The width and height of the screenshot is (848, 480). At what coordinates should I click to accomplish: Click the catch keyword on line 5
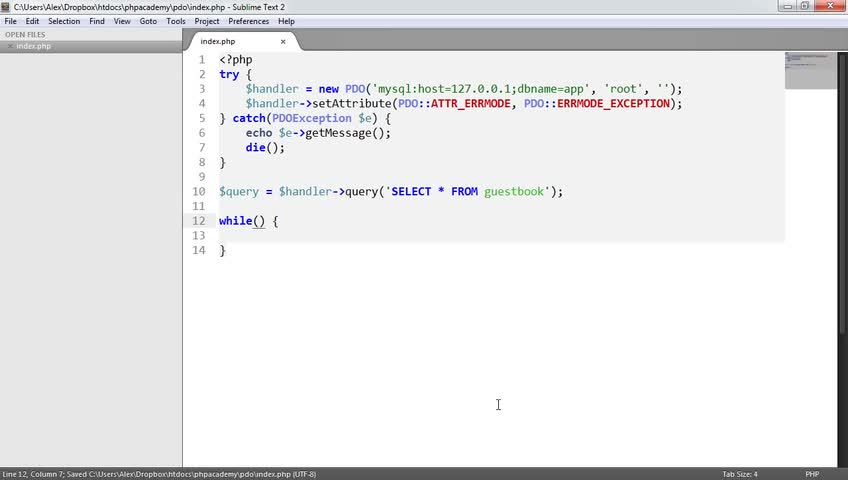point(249,118)
